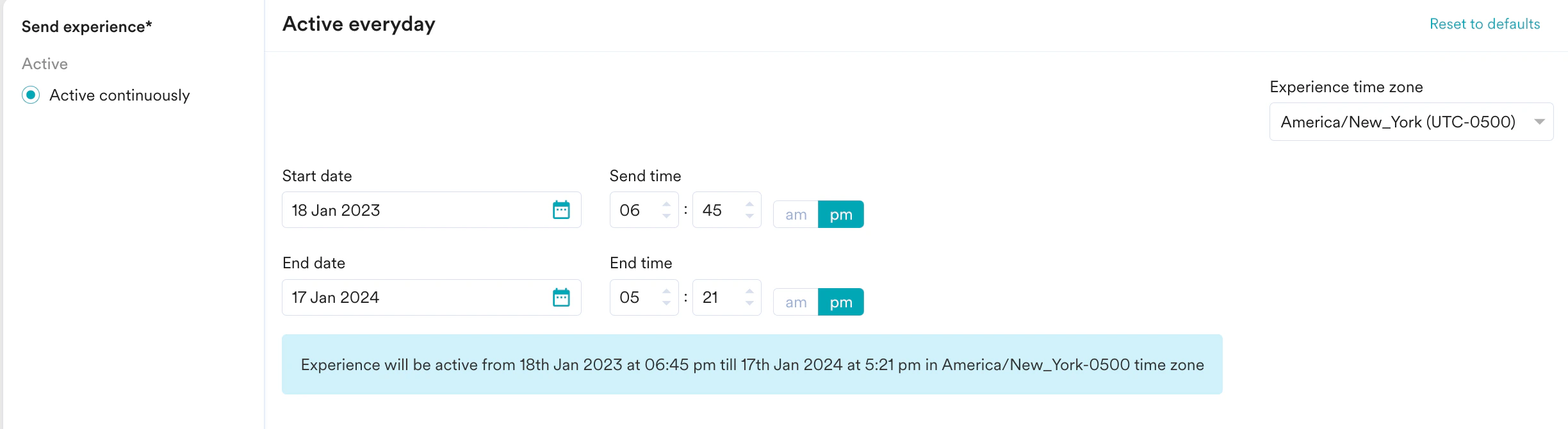Click the Send experience section label
1568x429 pixels.
86,26
